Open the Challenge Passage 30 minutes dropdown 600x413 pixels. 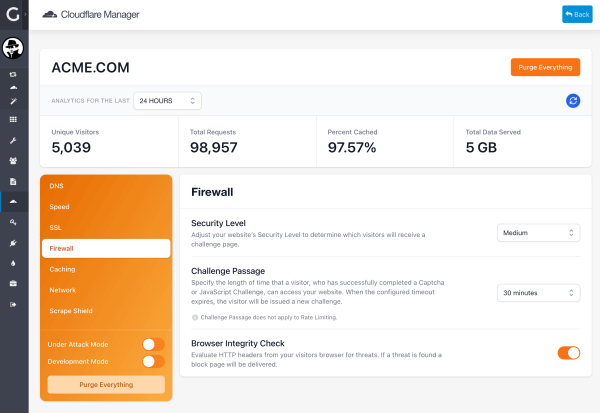[x=538, y=293]
